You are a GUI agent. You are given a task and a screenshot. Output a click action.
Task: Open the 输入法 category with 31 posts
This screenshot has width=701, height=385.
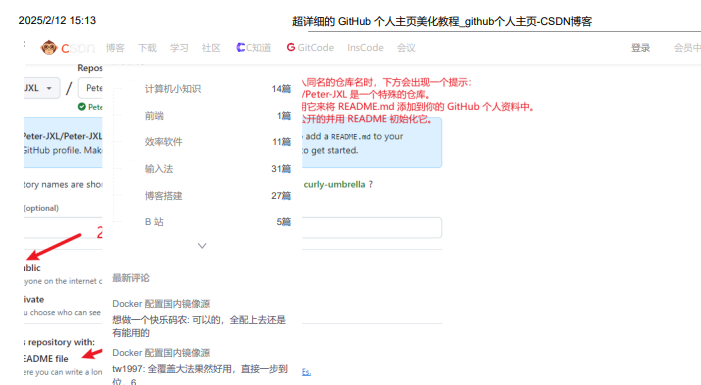[159, 169]
